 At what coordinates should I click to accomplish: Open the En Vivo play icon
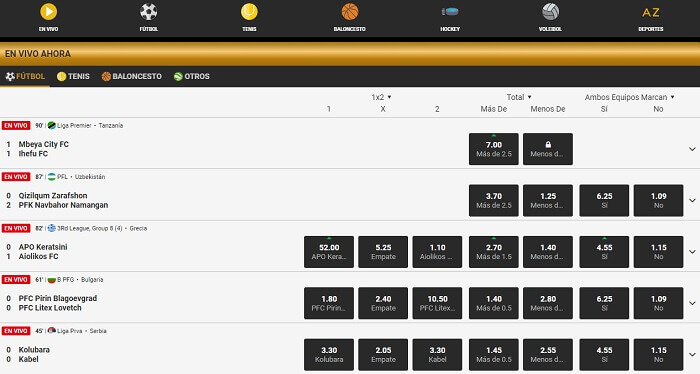(48, 12)
